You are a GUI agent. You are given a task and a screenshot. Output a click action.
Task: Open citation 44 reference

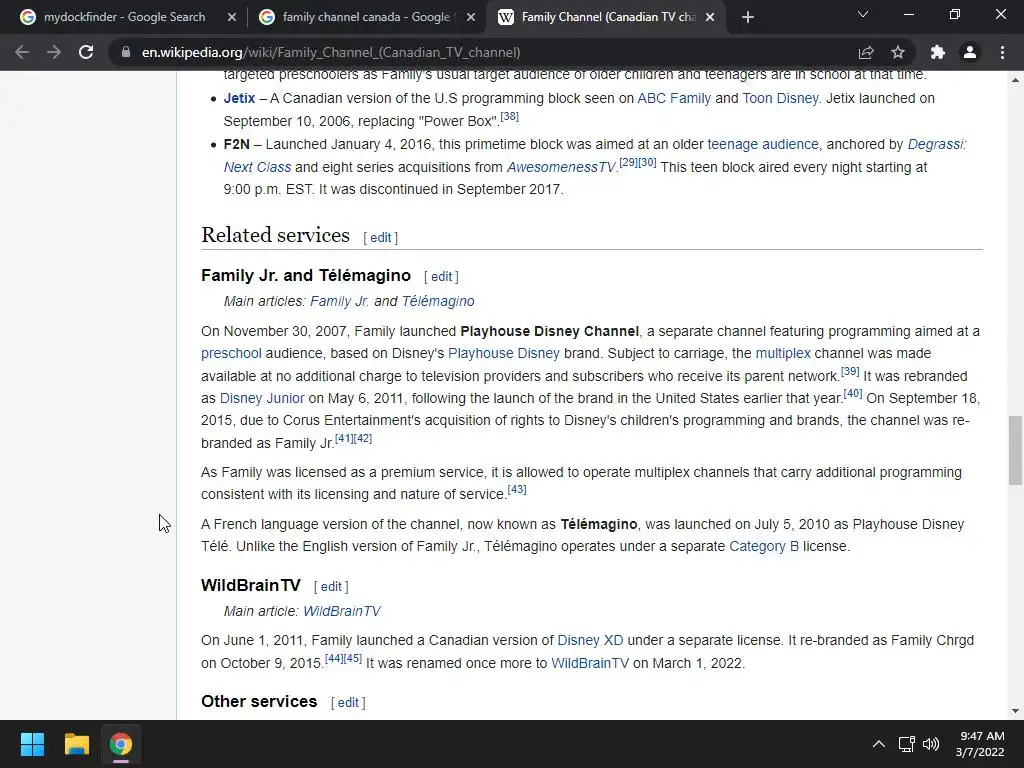(x=334, y=658)
